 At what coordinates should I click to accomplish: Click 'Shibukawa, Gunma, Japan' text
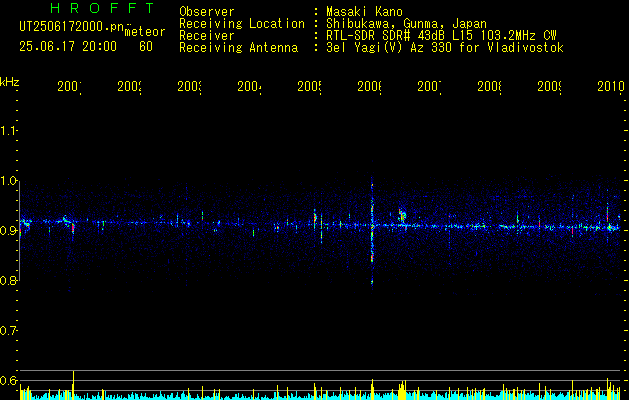406,24
